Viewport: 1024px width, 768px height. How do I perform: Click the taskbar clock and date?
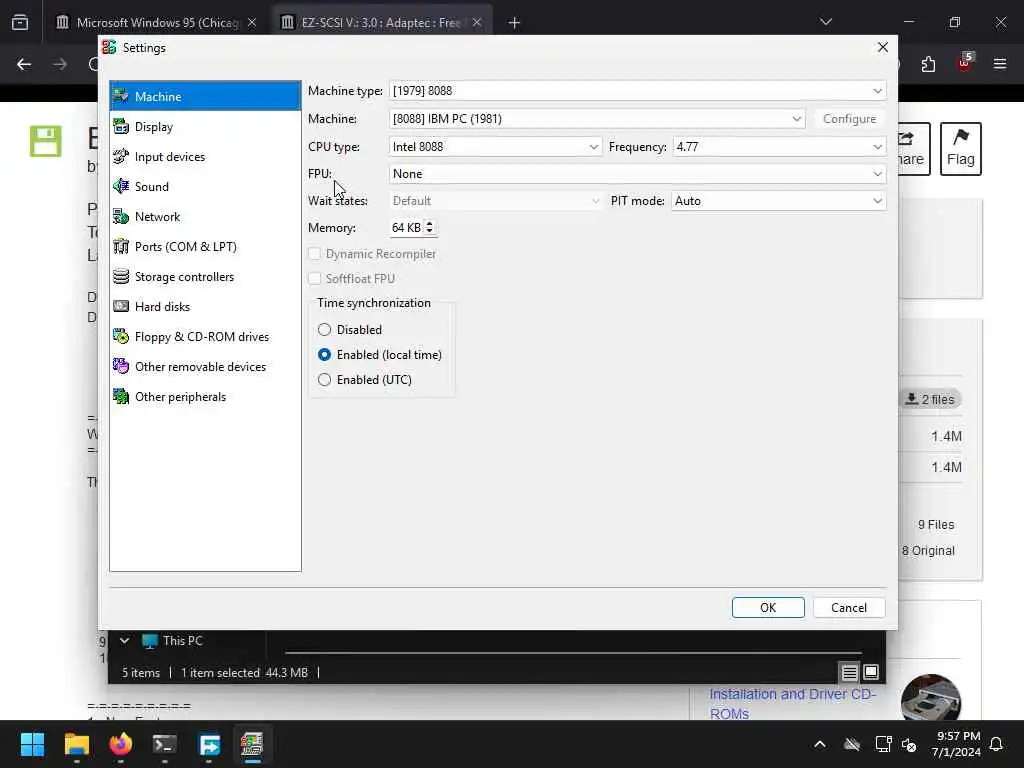(956, 744)
